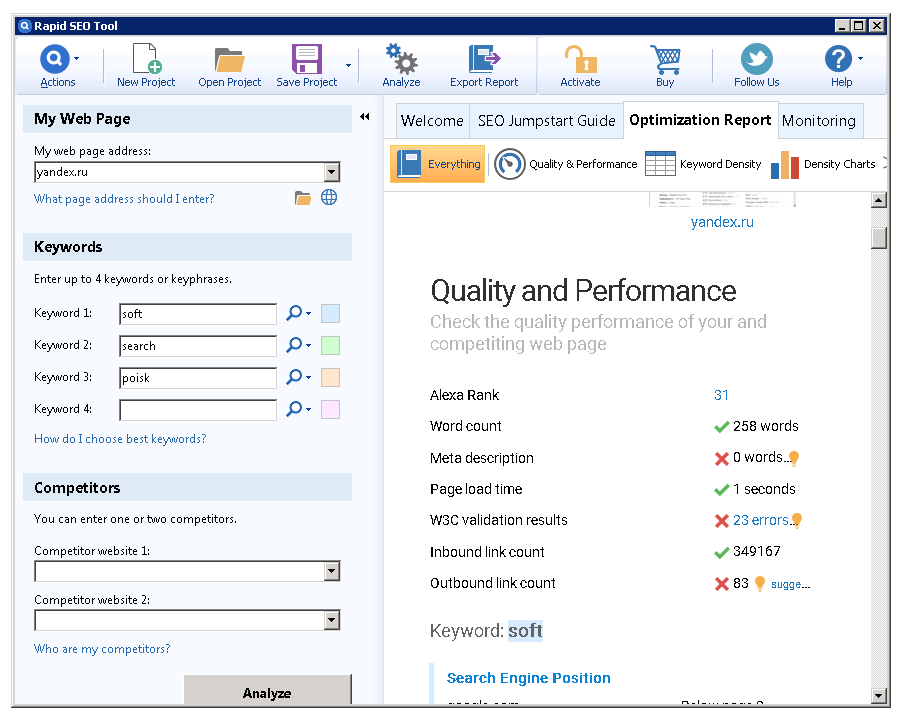Expand the Competitor website 1 dropdown
The height and width of the screenshot is (716, 909).
pyautogui.click(x=331, y=571)
